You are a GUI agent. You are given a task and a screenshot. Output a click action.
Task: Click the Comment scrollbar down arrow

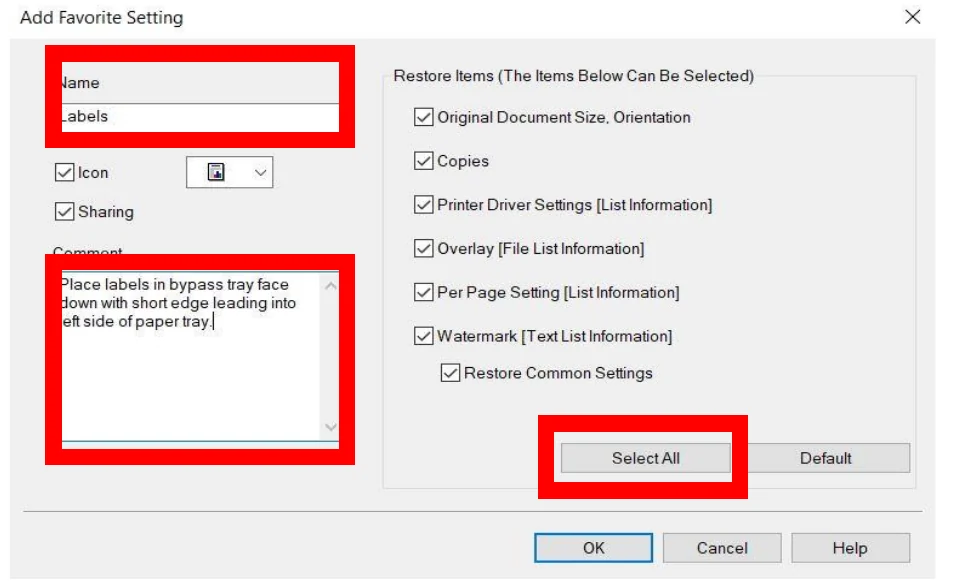point(331,427)
